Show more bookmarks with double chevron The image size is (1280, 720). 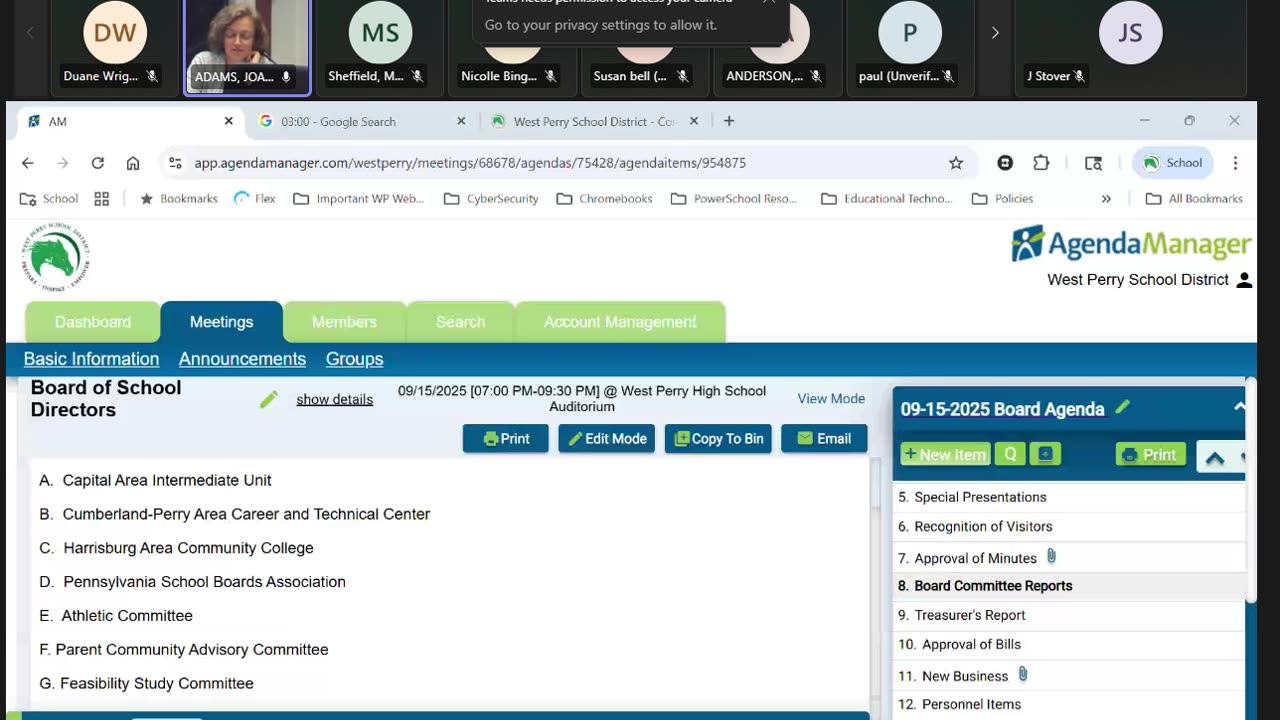[x=1106, y=199]
